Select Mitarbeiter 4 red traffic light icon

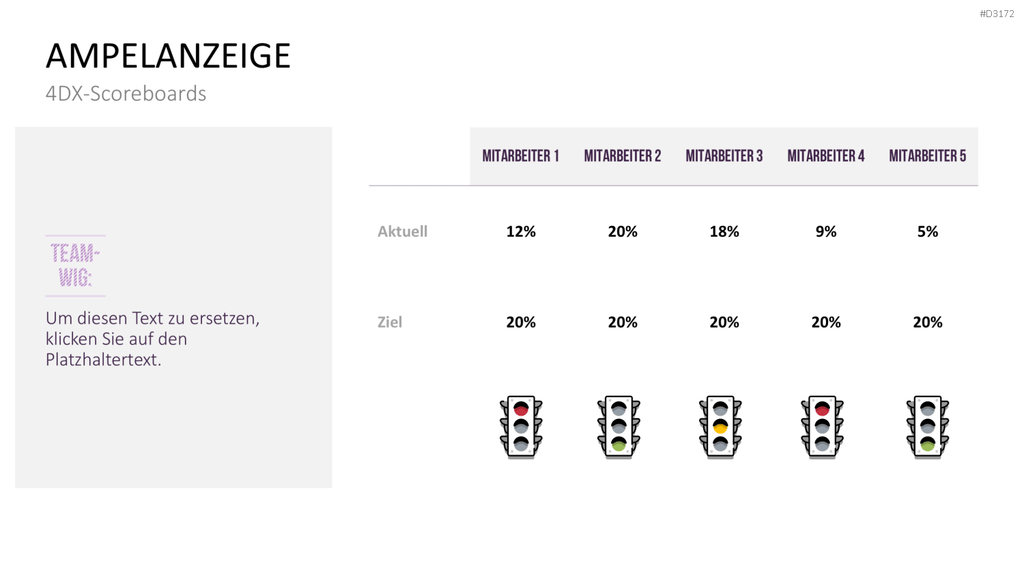822,427
